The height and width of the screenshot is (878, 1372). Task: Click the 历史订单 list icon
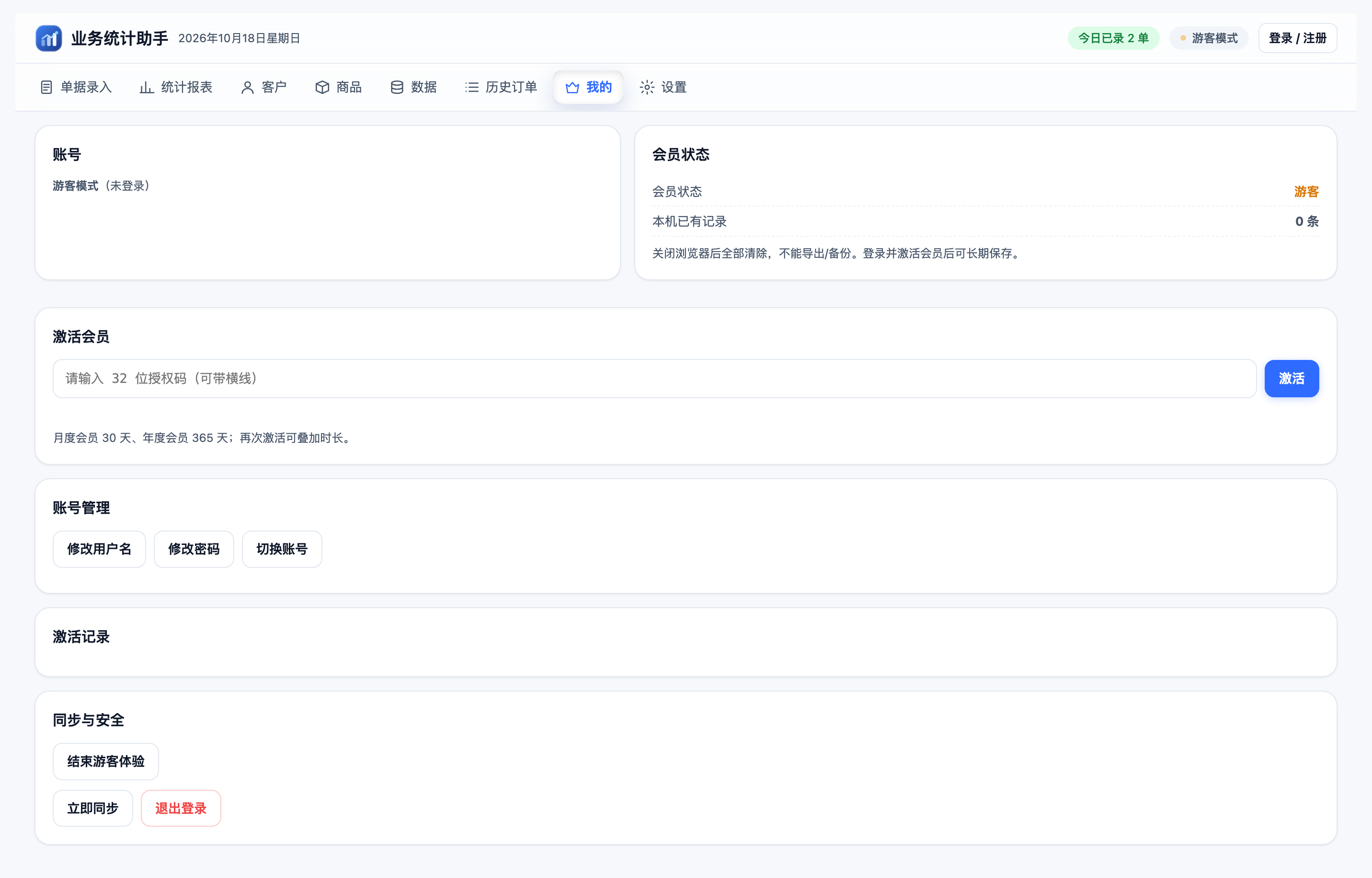click(x=472, y=87)
